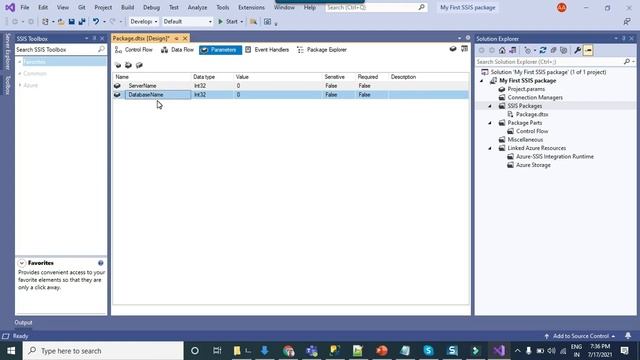Click the Home icon in Solution Explorer
The height and width of the screenshot is (360, 640).
[502, 50]
